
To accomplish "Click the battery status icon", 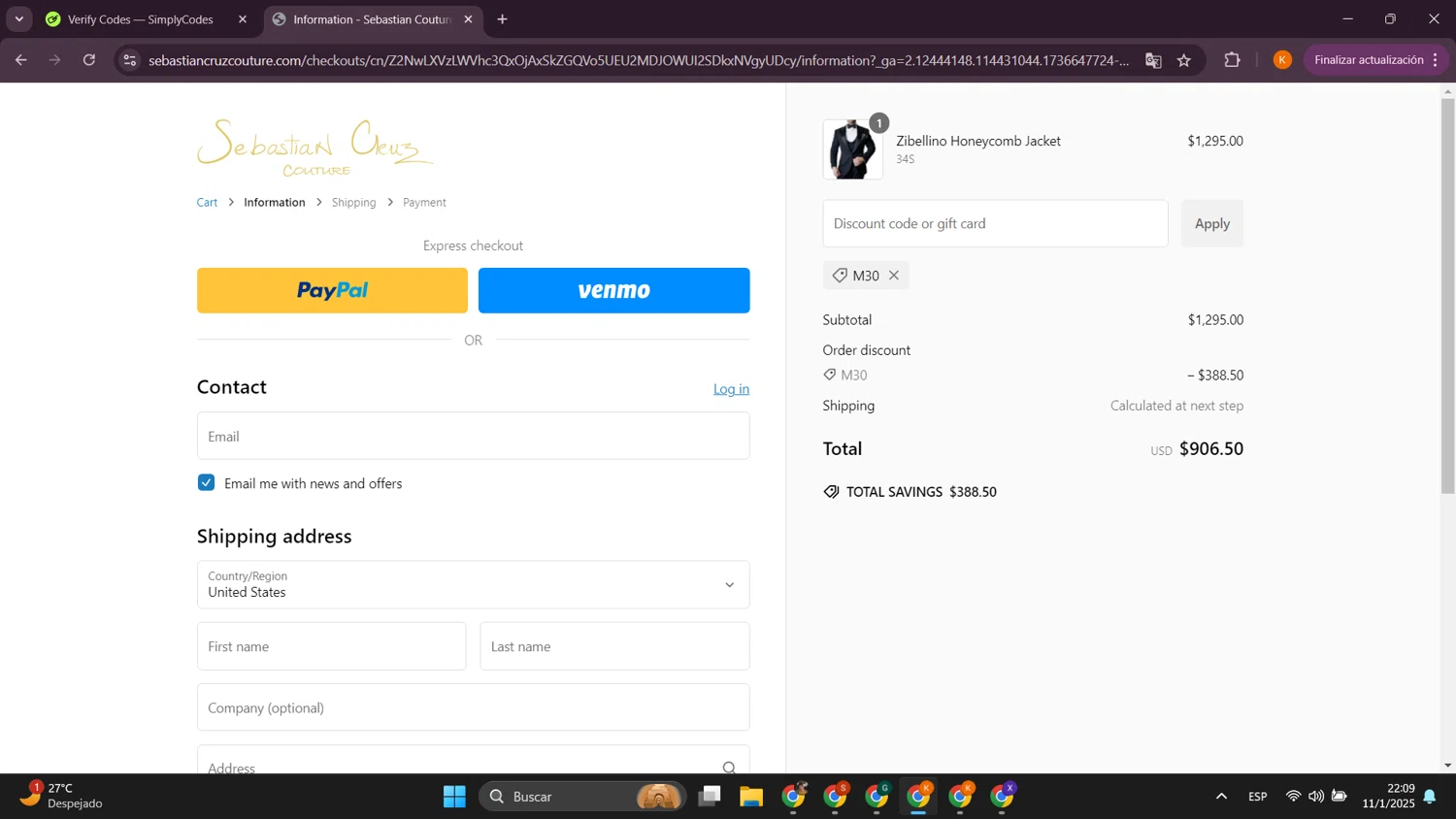I will 1340,796.
